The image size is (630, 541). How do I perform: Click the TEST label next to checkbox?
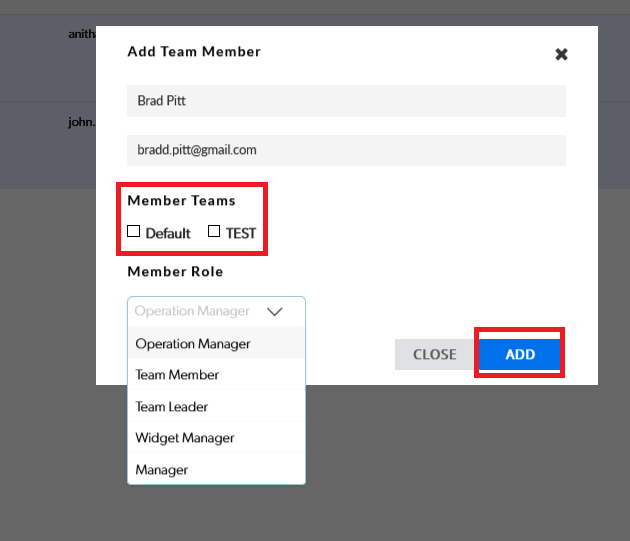tap(240, 233)
